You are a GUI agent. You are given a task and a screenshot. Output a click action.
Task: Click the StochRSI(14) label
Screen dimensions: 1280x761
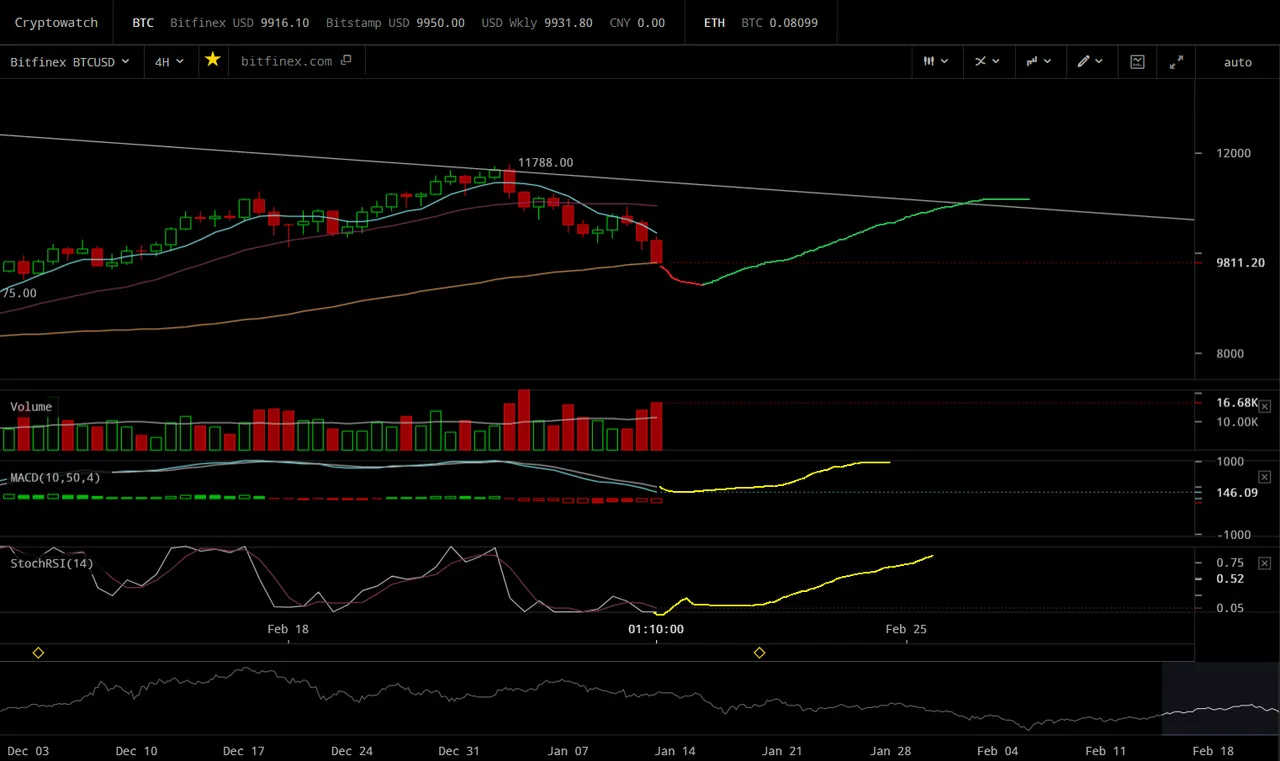pyautogui.click(x=52, y=564)
